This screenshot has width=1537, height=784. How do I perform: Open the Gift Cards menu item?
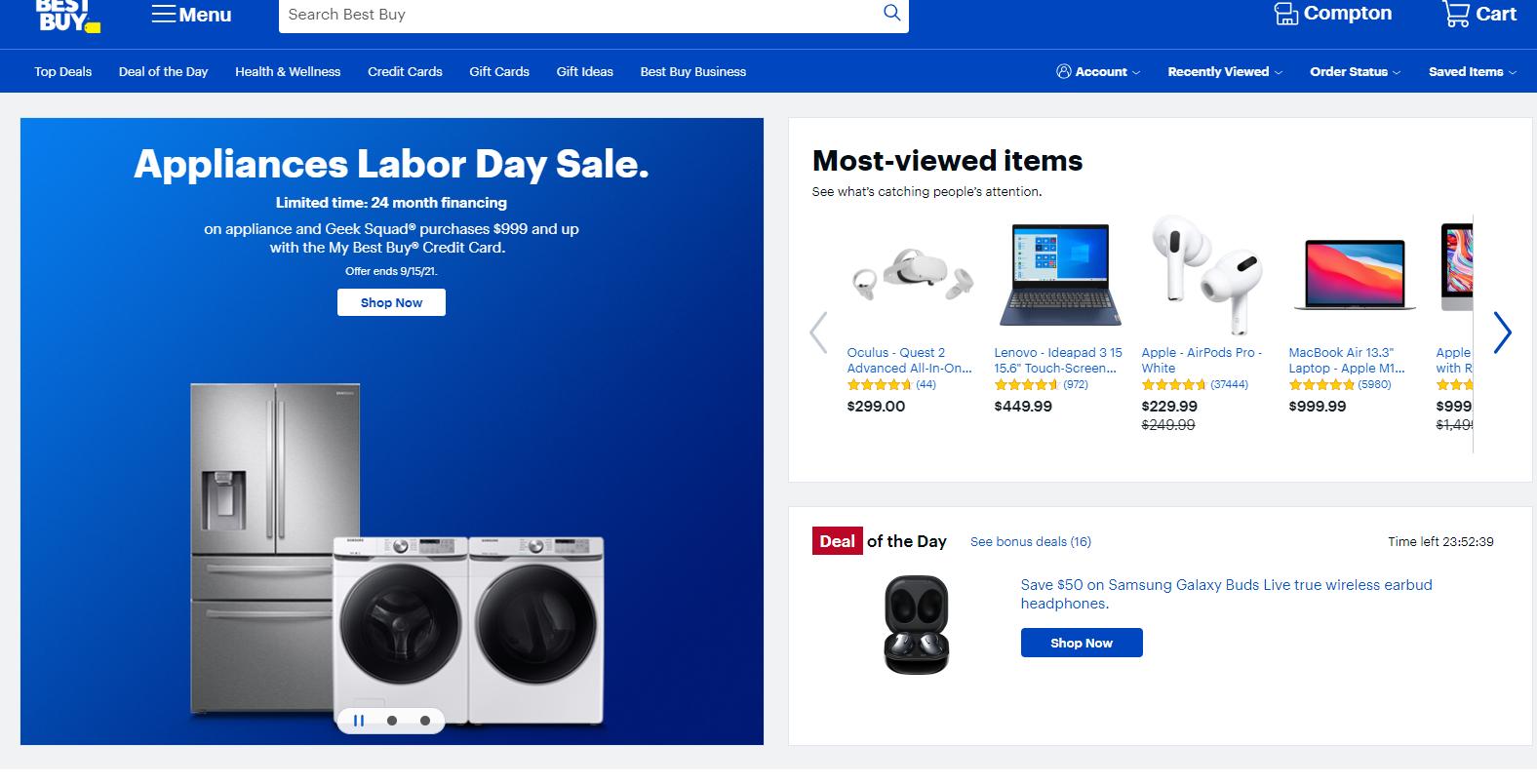click(x=499, y=72)
